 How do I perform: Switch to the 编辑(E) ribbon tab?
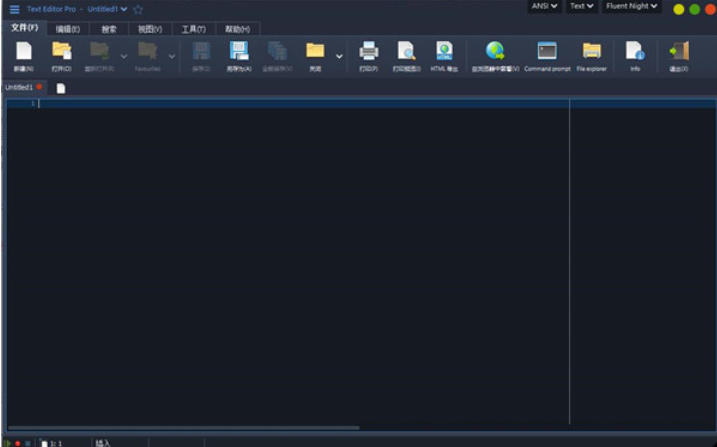pyautogui.click(x=68, y=29)
